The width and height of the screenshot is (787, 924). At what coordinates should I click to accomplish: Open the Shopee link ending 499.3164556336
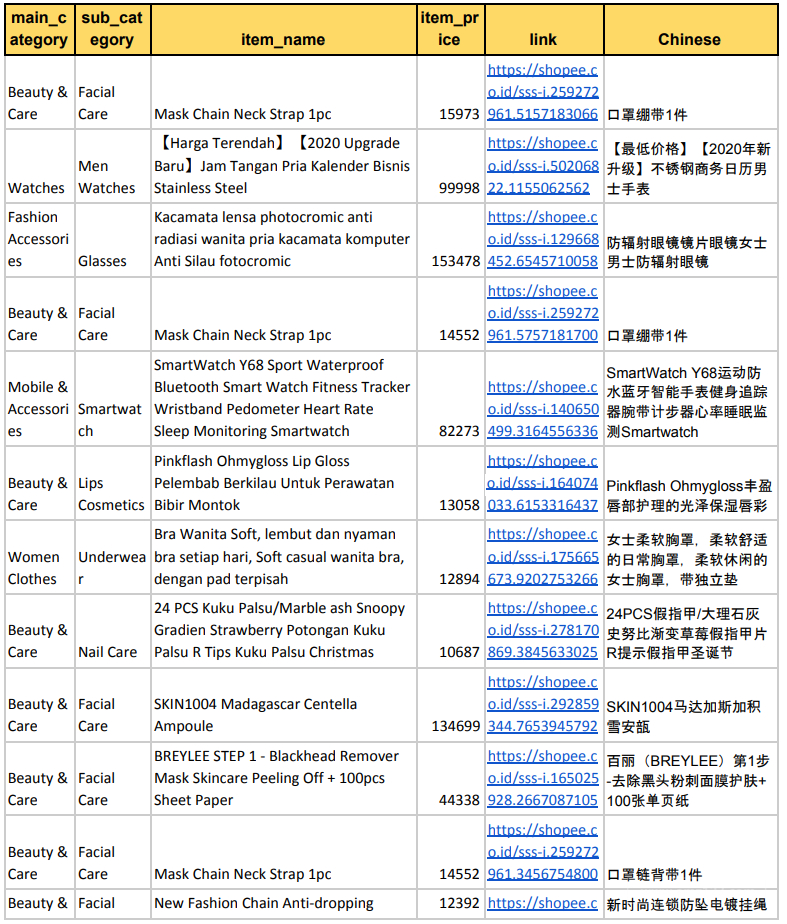pyautogui.click(x=543, y=409)
